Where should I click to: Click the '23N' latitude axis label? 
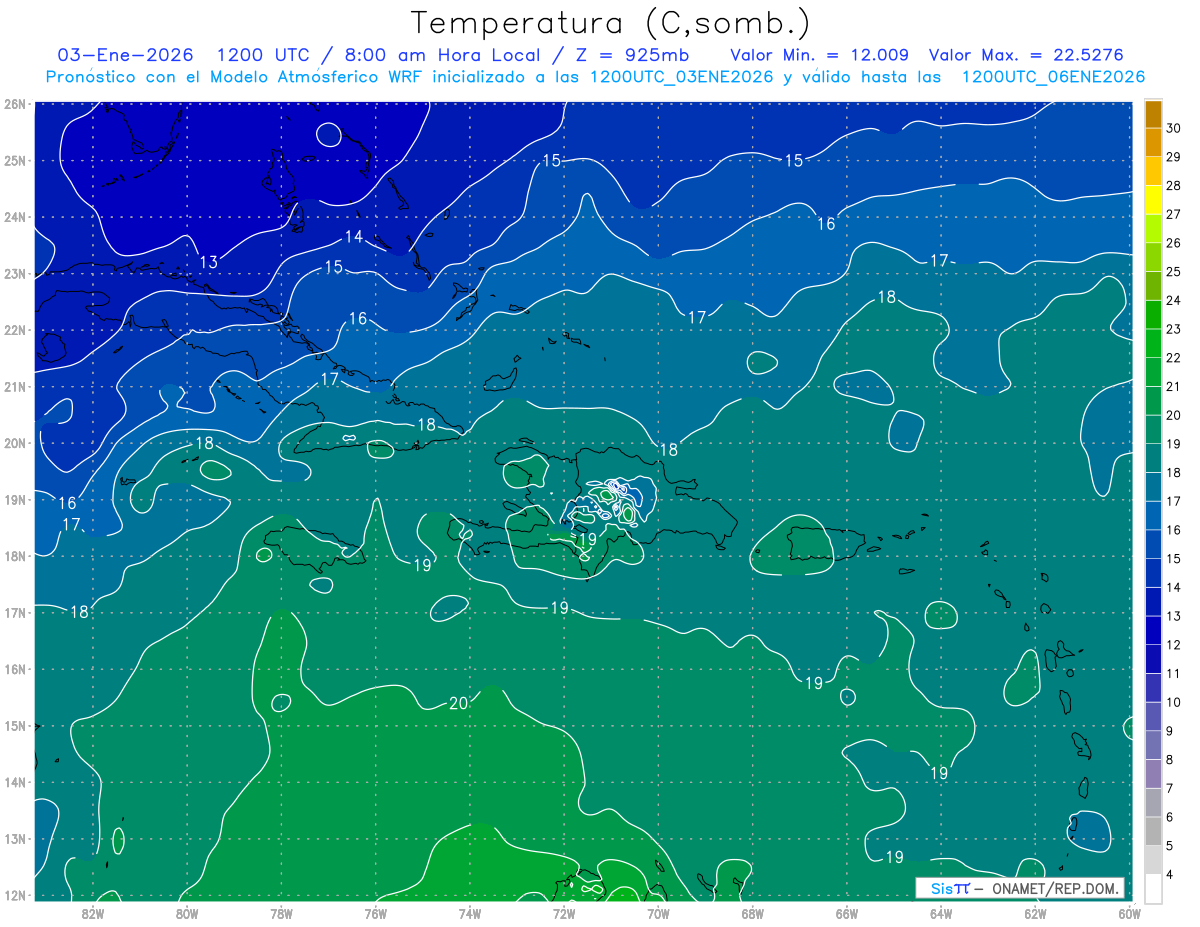click(14, 273)
